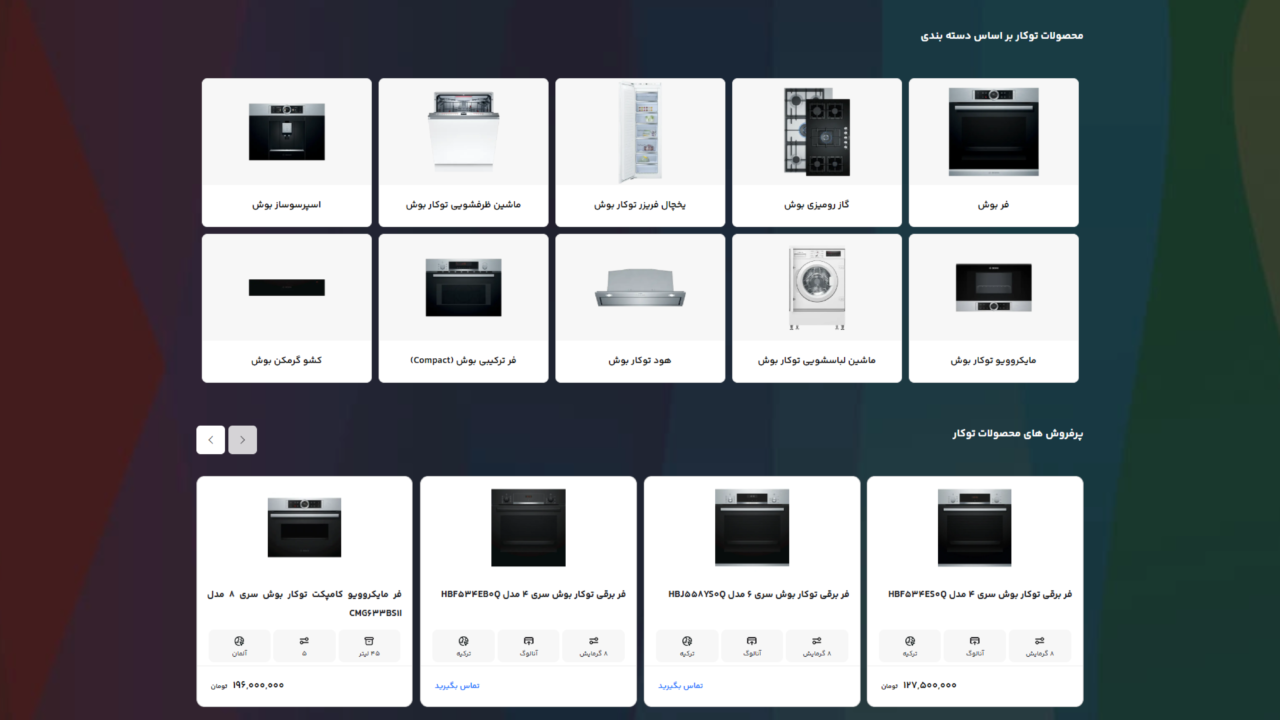View the HBJ558YS0Q oven product photo
The image size is (1280, 720).
(x=752, y=527)
